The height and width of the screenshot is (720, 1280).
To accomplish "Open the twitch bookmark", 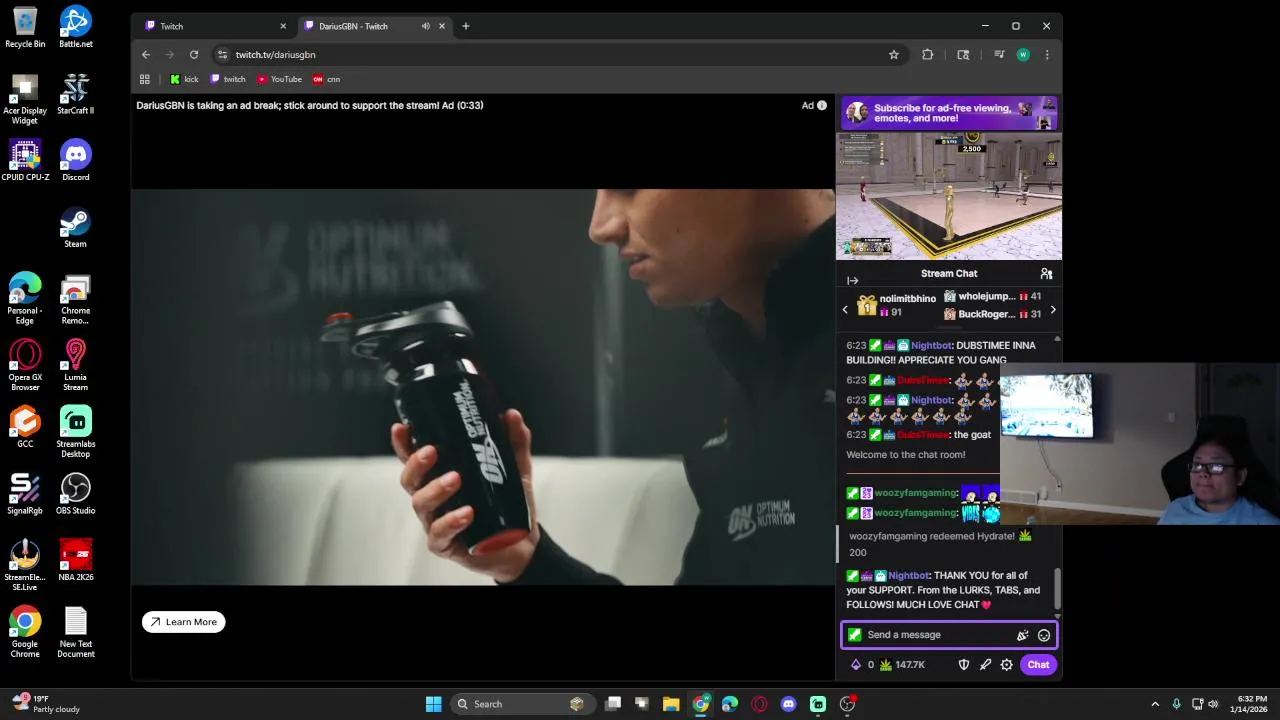I will coord(228,79).
